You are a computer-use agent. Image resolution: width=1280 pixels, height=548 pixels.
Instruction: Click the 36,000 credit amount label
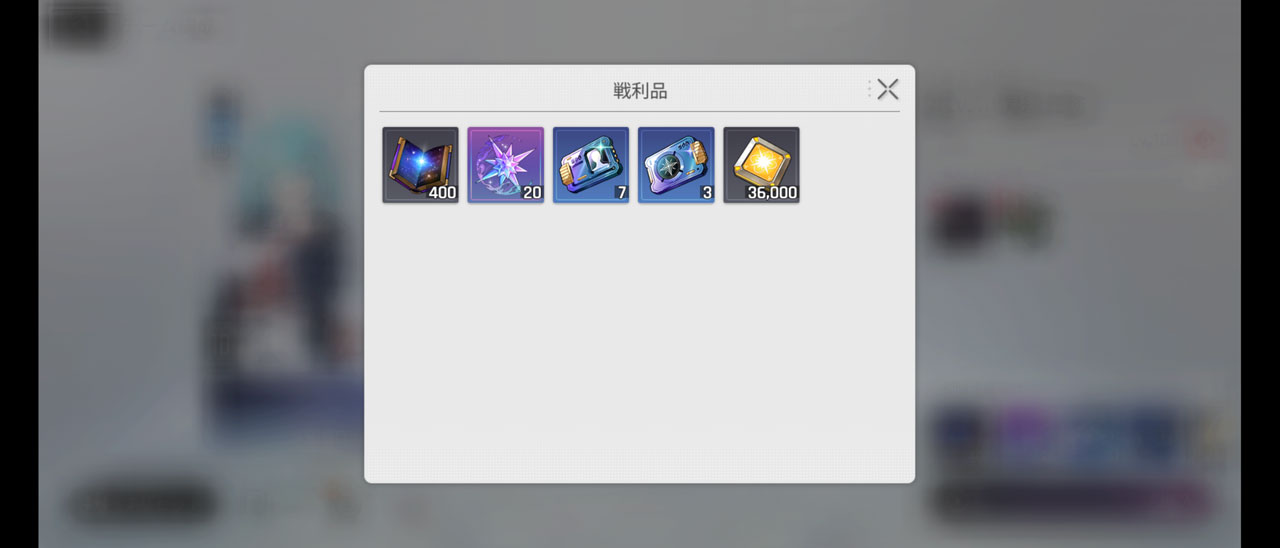coord(772,192)
